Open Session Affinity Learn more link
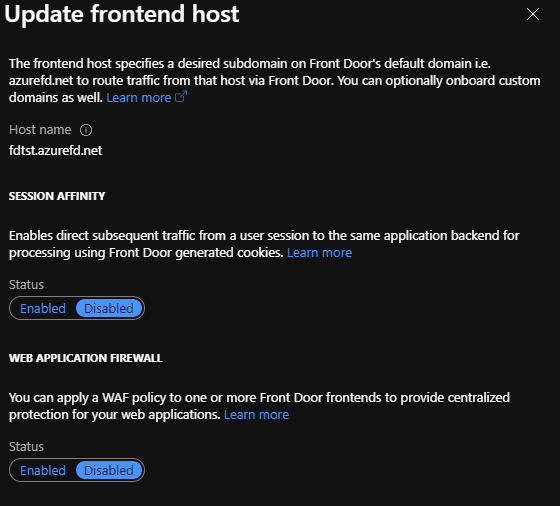 pos(319,252)
